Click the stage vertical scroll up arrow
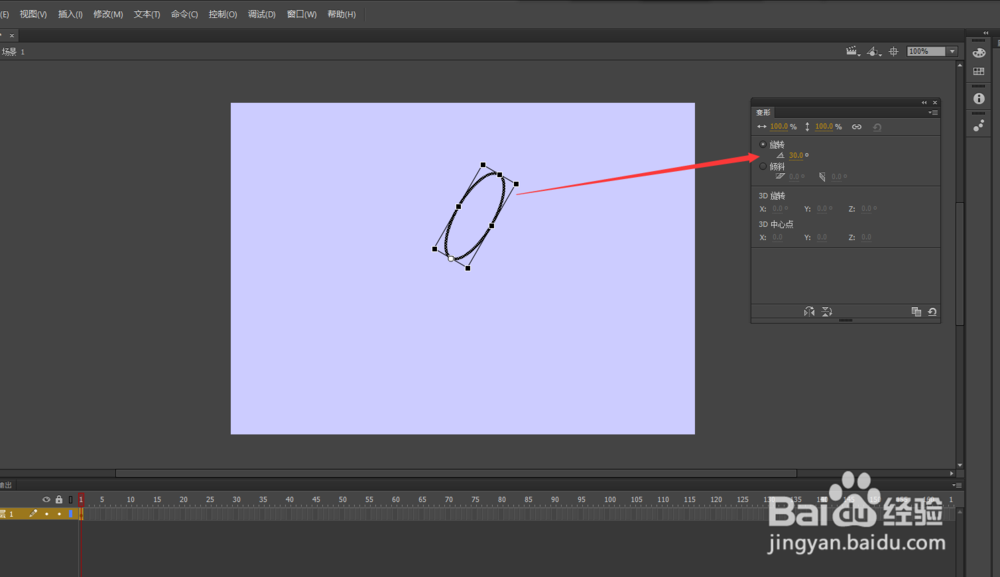Screen dimensions: 1000x577 pos(960,65)
